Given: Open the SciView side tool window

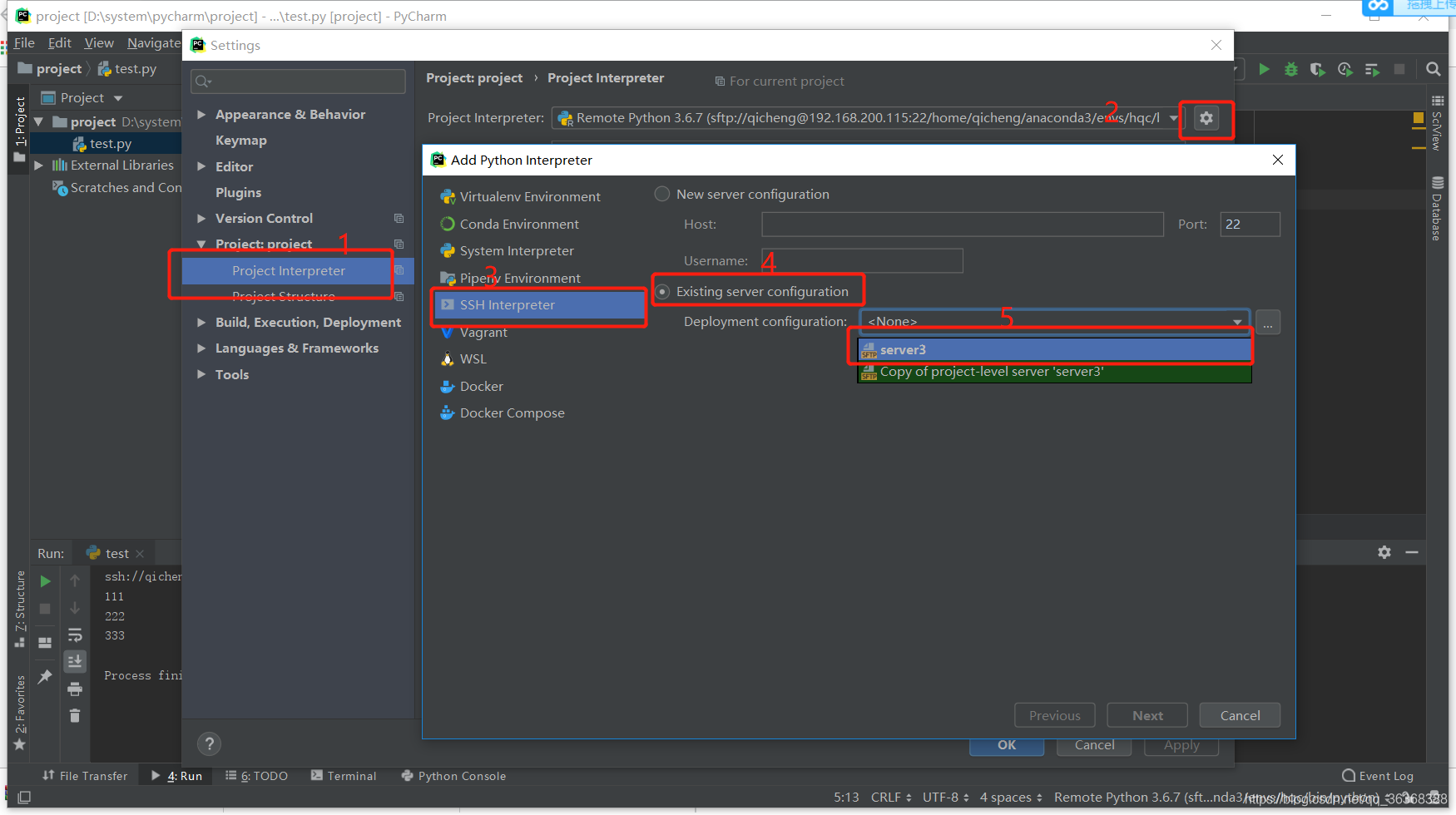Looking at the screenshot, I should [1437, 122].
